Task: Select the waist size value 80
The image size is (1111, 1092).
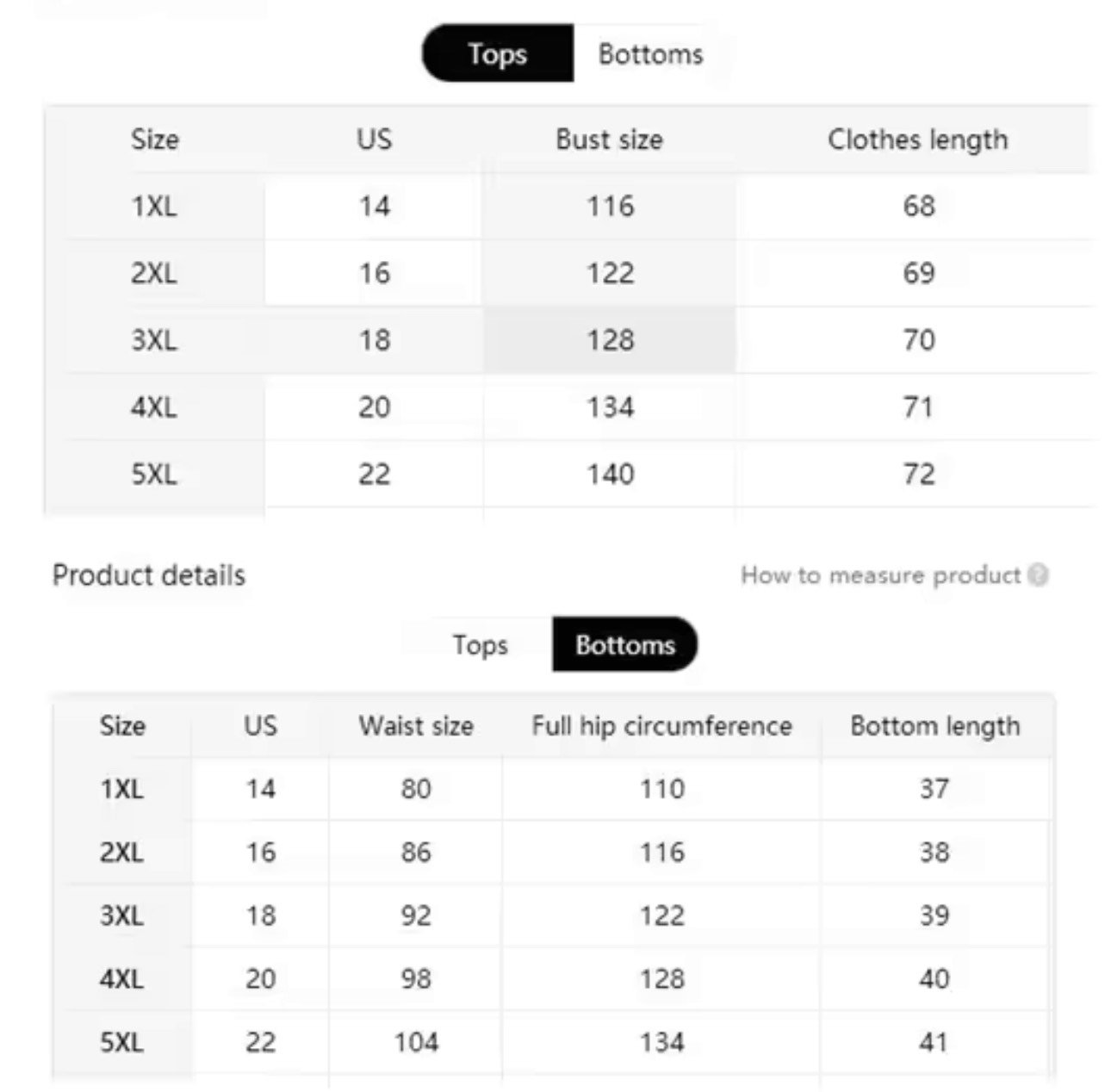Action: (x=416, y=789)
